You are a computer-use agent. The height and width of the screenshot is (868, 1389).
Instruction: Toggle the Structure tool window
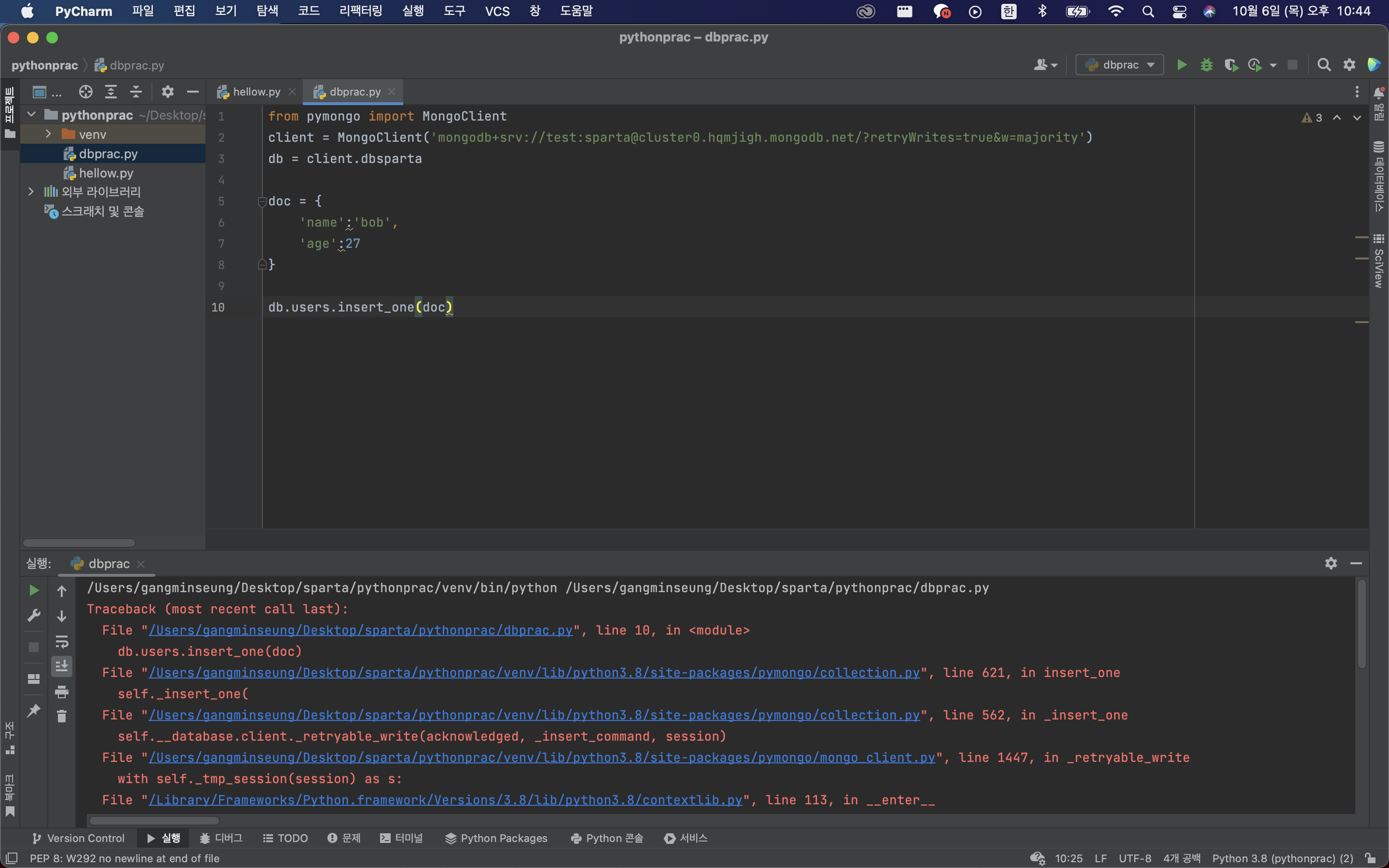coord(10,738)
